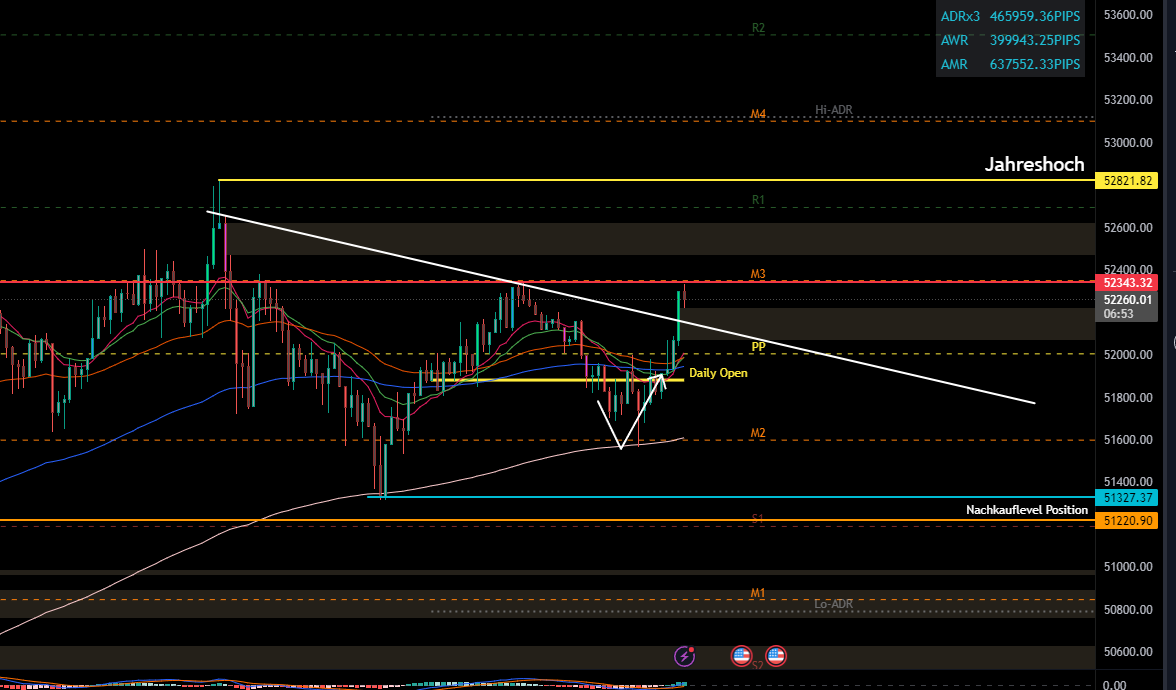Click the Nachkauflevel Position text annotation
The height and width of the screenshot is (690, 1176).
pos(1027,510)
